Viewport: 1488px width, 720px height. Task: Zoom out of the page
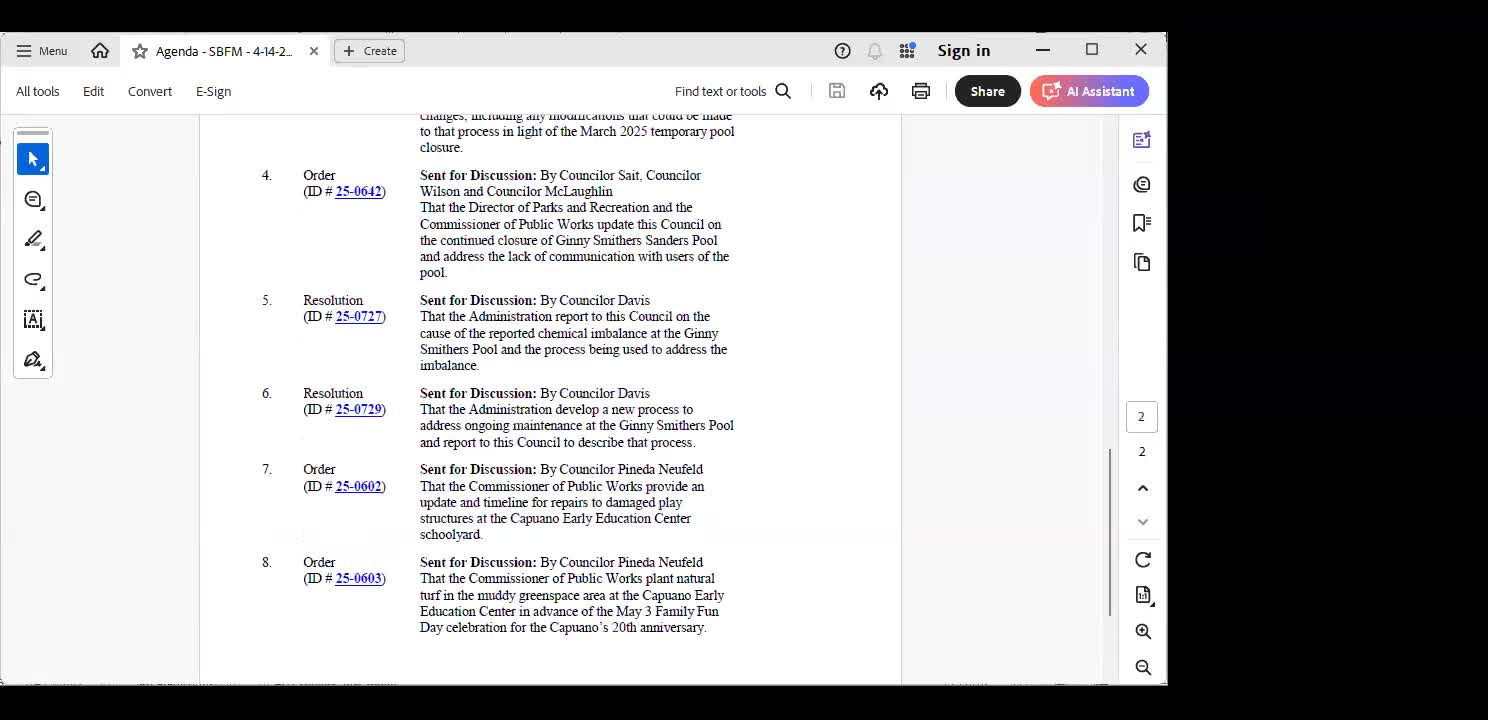pos(1143,667)
